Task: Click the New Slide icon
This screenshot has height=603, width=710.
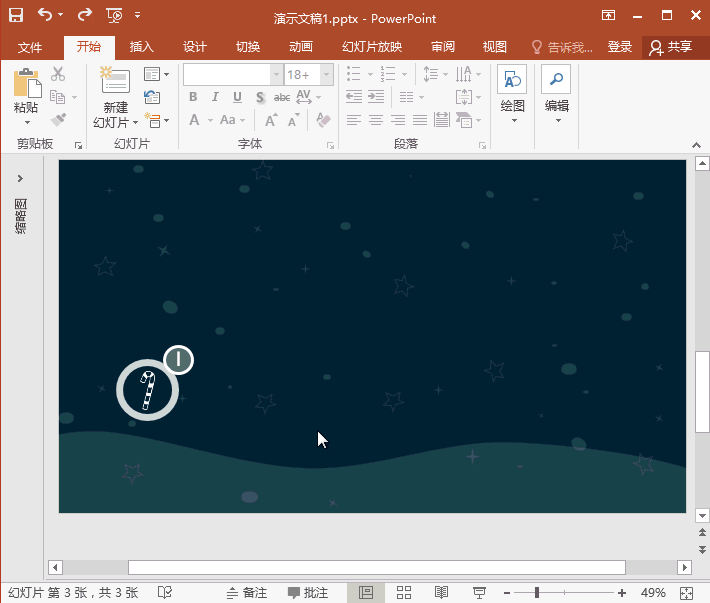Action: click(x=115, y=83)
